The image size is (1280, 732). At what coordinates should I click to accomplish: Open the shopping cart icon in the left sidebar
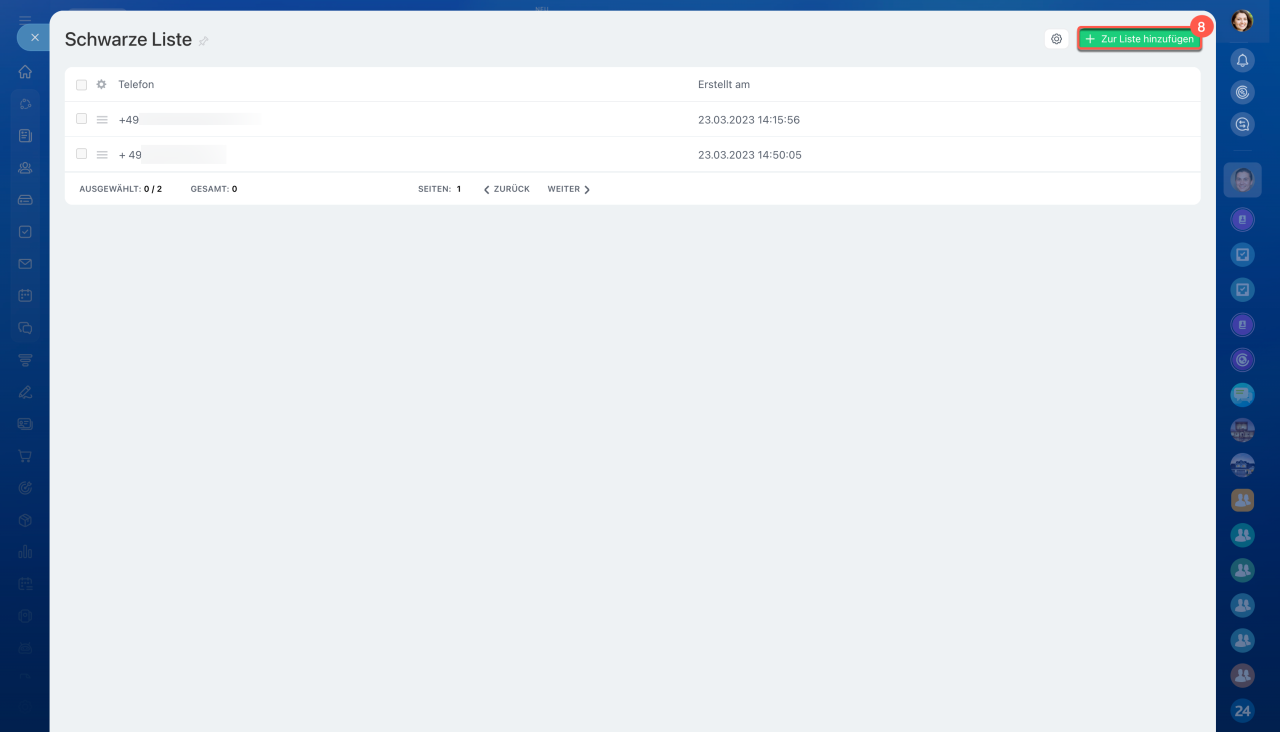25,456
